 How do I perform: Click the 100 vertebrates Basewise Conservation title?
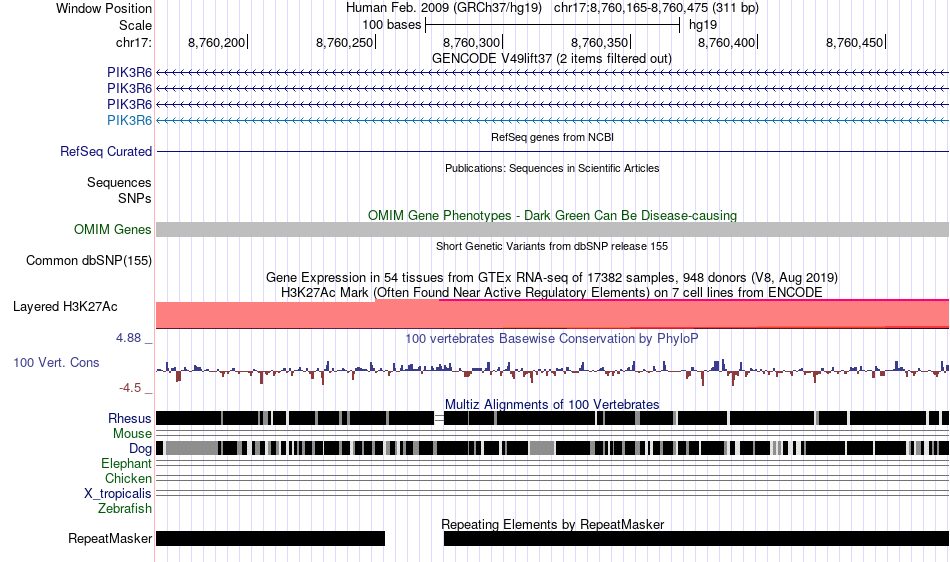pyautogui.click(x=552, y=339)
